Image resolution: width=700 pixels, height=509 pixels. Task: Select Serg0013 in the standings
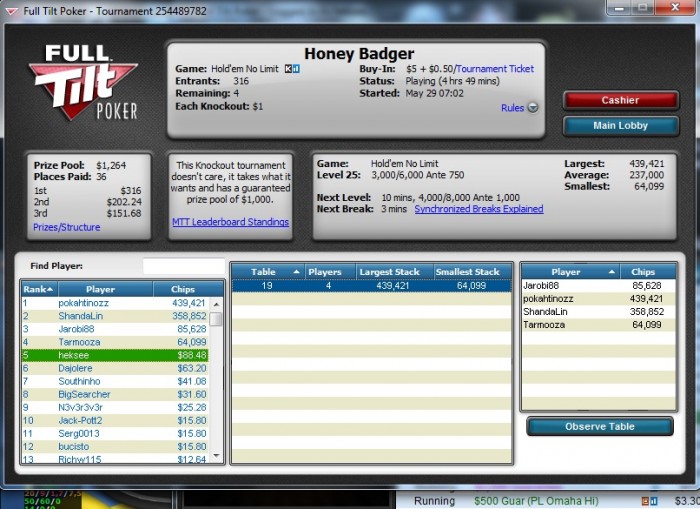tap(115, 434)
